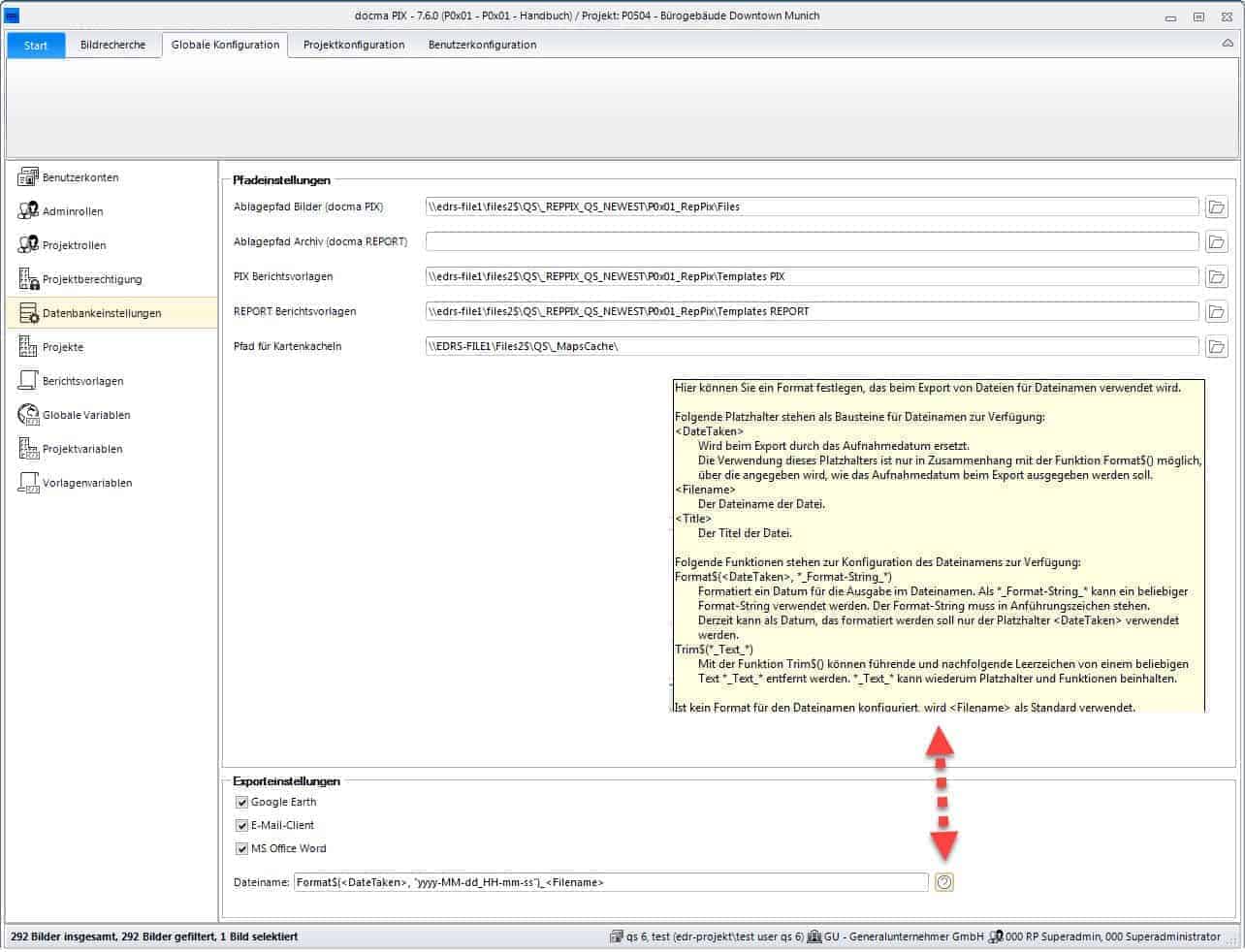Screen dimensions: 1245x952
Task: Browse folder for Ablagepfad Bilder
Action: (1216, 206)
